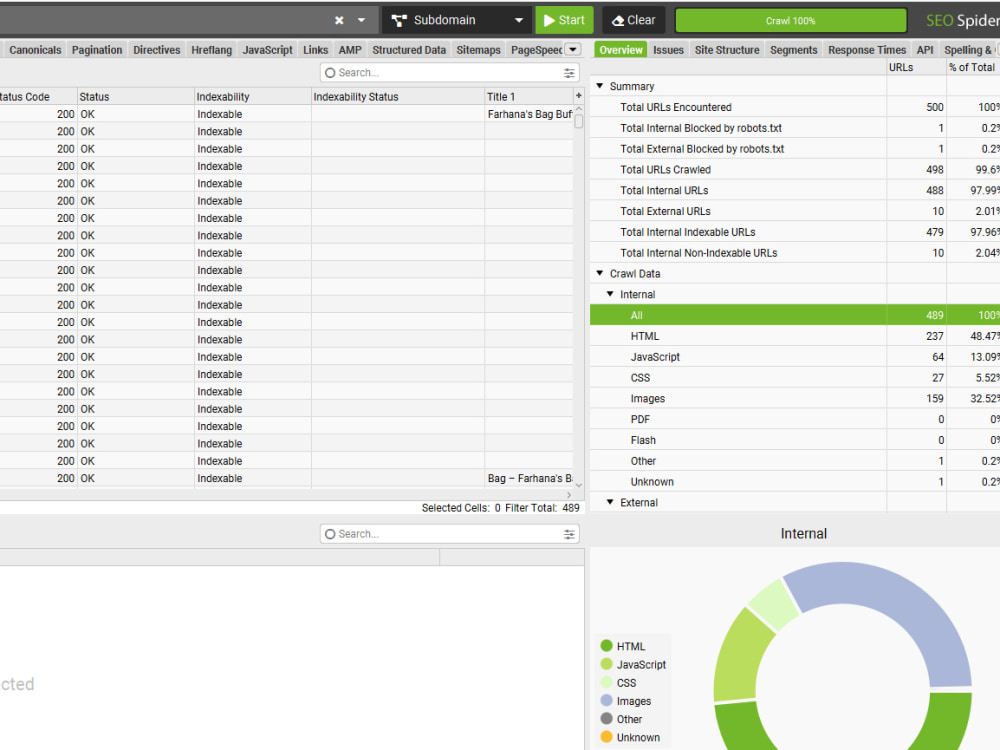This screenshot has height=750, width=1000.
Task: Click the table vertical scrollbar thumb
Action: (578, 121)
